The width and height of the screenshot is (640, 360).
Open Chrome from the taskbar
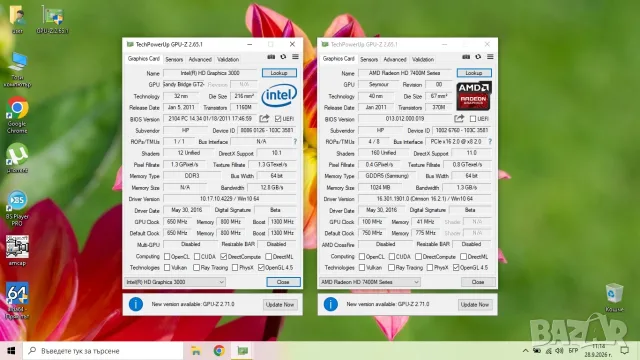point(219,351)
